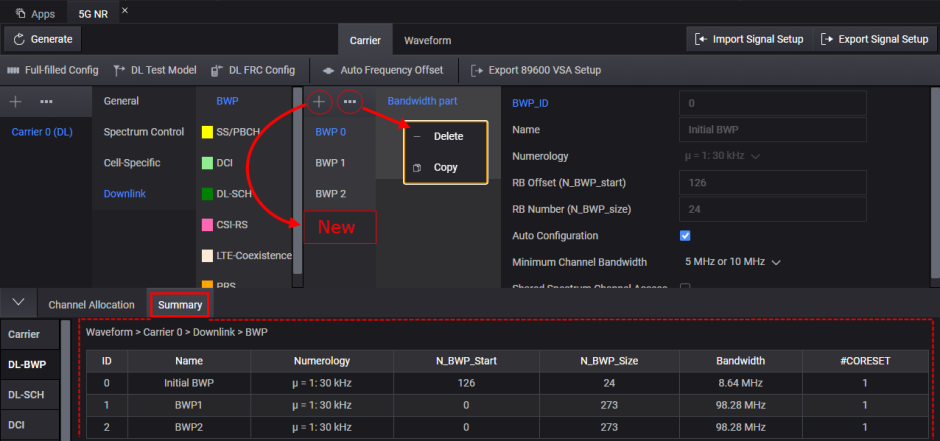Open Minimum Channel Bandwidth dropdown

pyautogui.click(x=733, y=262)
